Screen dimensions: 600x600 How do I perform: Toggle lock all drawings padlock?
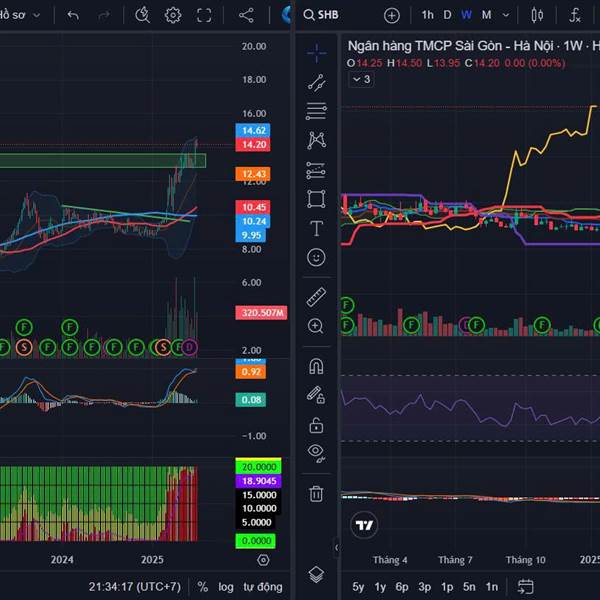(x=316, y=425)
